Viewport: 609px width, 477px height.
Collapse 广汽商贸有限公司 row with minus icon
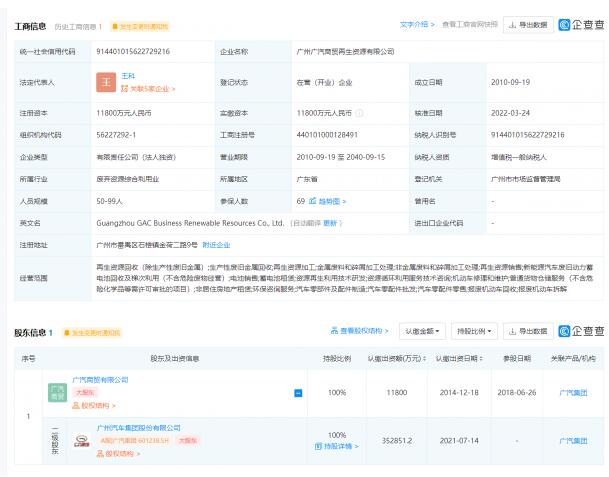[298, 393]
